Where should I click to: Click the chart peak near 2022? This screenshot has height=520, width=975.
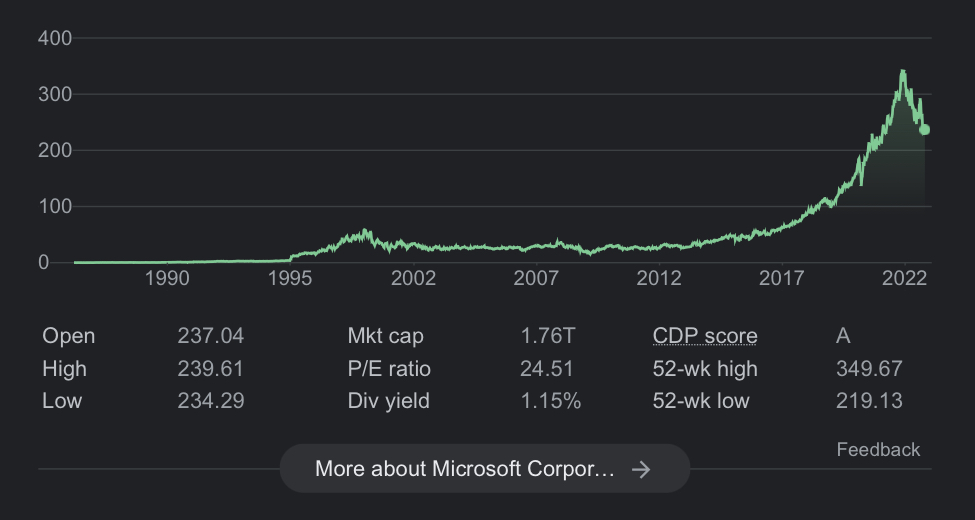[x=903, y=71]
